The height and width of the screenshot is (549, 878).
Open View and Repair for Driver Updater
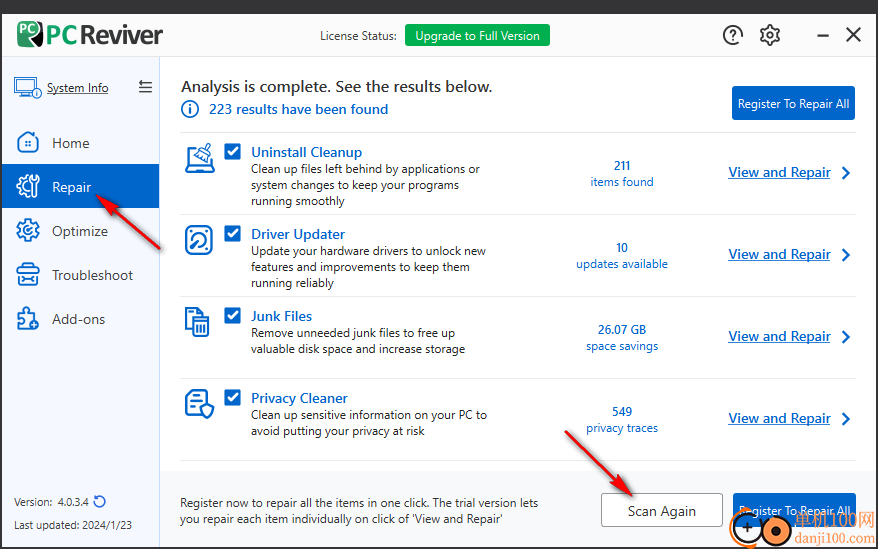pyautogui.click(x=779, y=254)
